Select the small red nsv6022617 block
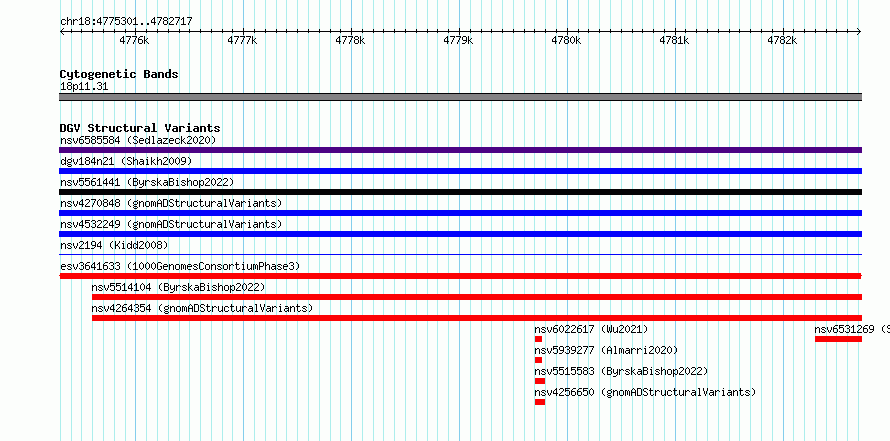The width and height of the screenshot is (890, 441). point(538,339)
